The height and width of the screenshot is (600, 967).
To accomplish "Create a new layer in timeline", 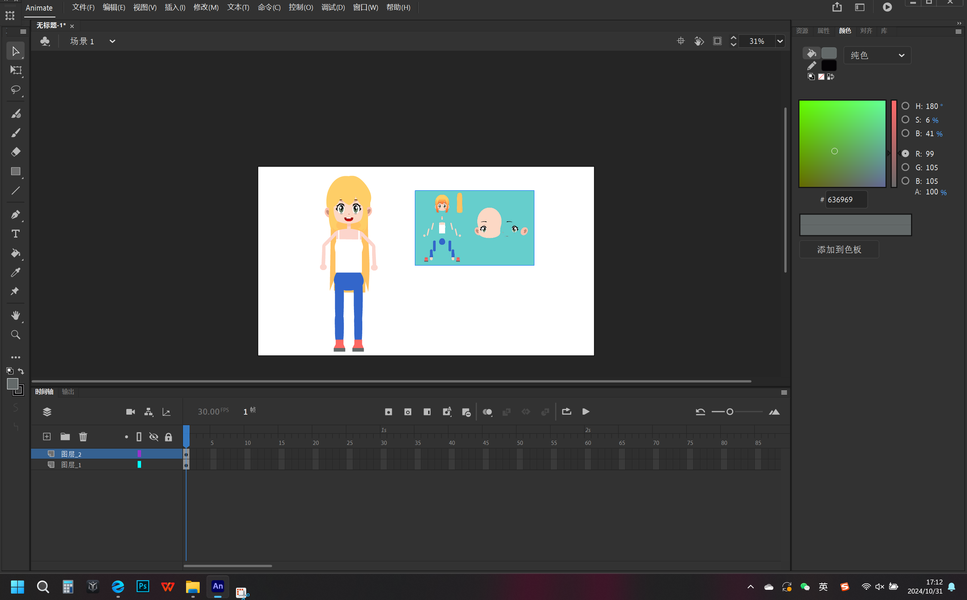I will point(47,437).
